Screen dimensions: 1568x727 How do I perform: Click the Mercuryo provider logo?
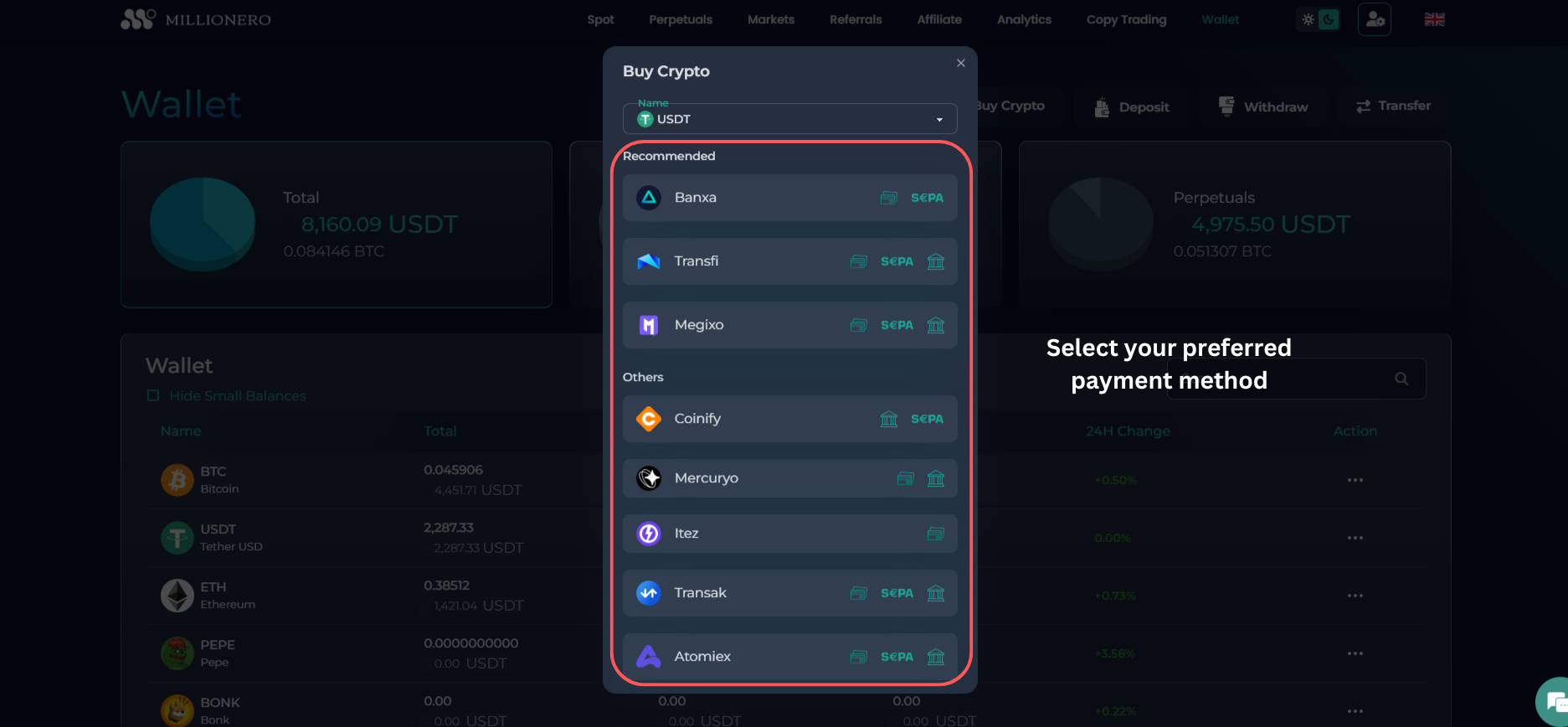coord(649,478)
